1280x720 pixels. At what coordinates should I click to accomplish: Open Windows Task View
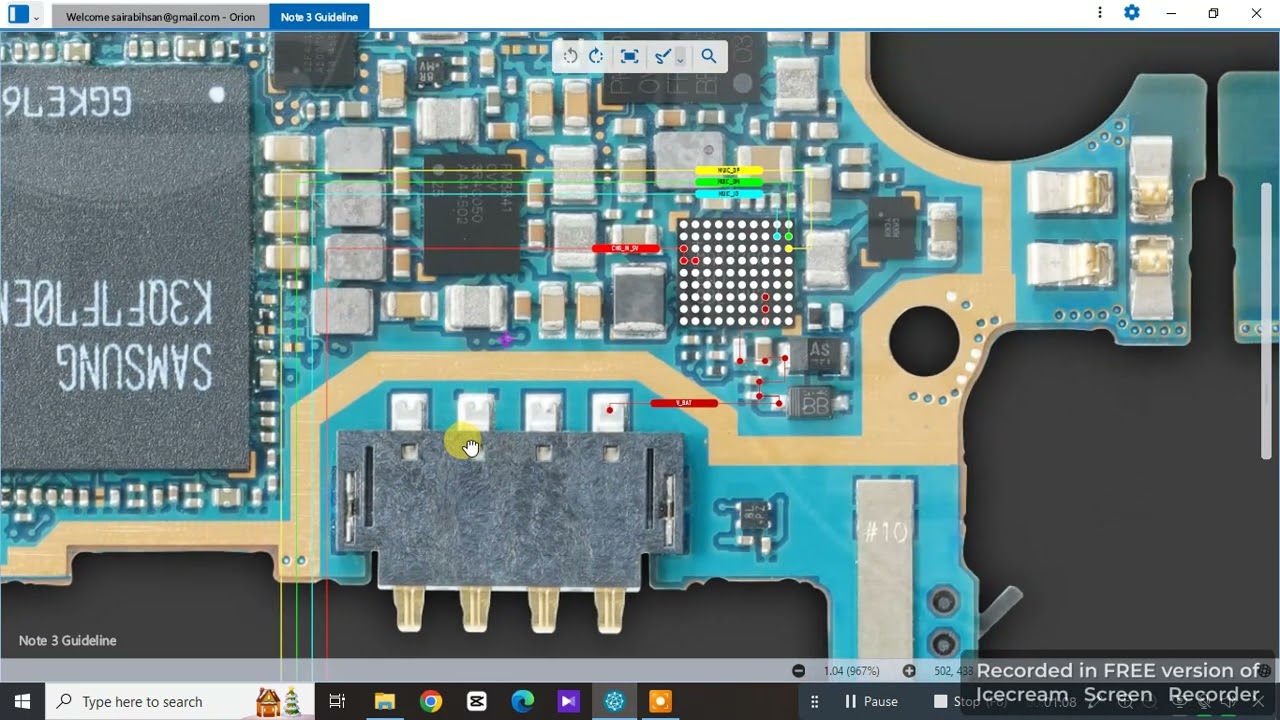tap(337, 701)
